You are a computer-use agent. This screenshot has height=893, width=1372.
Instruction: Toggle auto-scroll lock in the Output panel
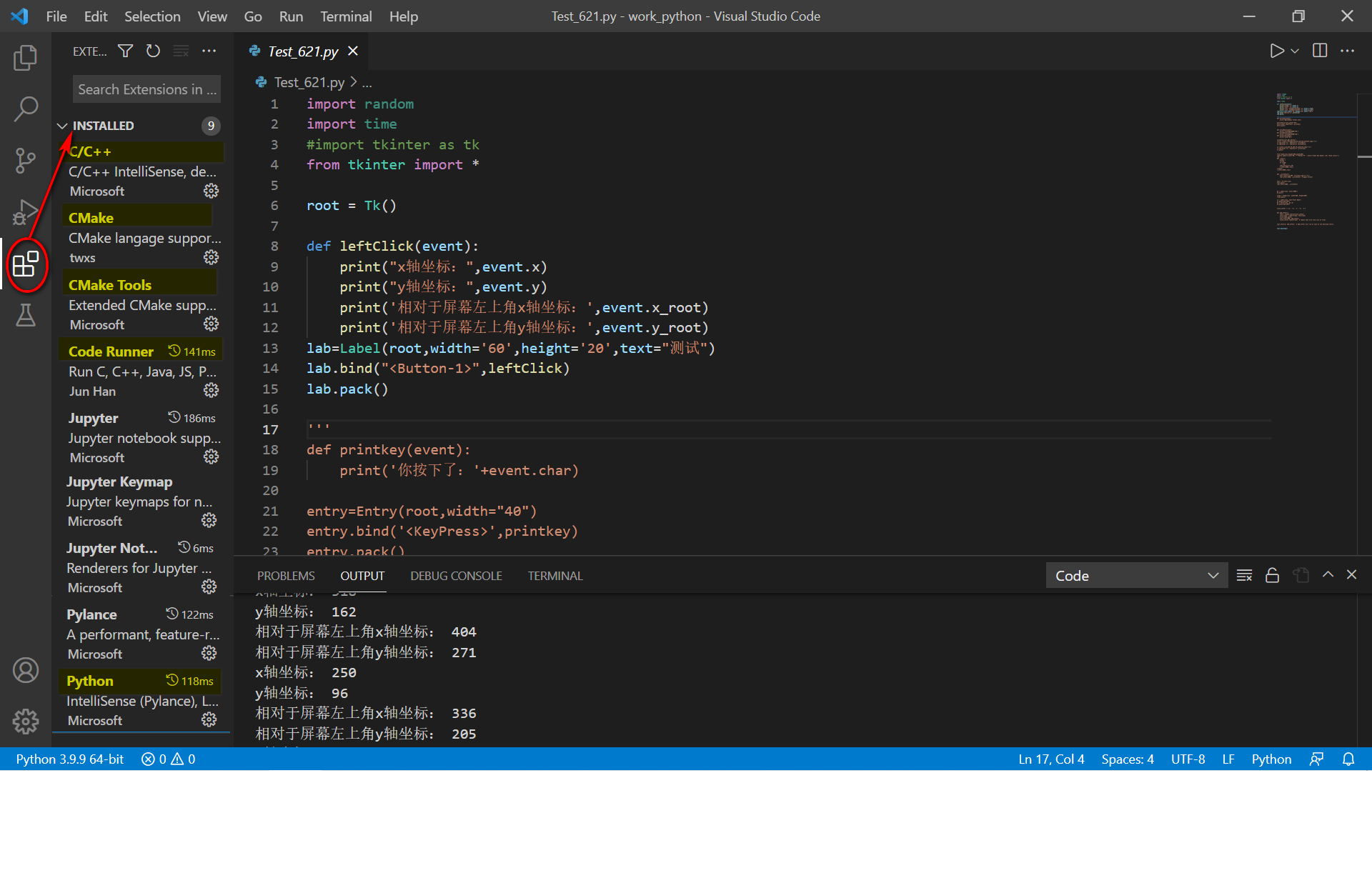pos(1272,575)
